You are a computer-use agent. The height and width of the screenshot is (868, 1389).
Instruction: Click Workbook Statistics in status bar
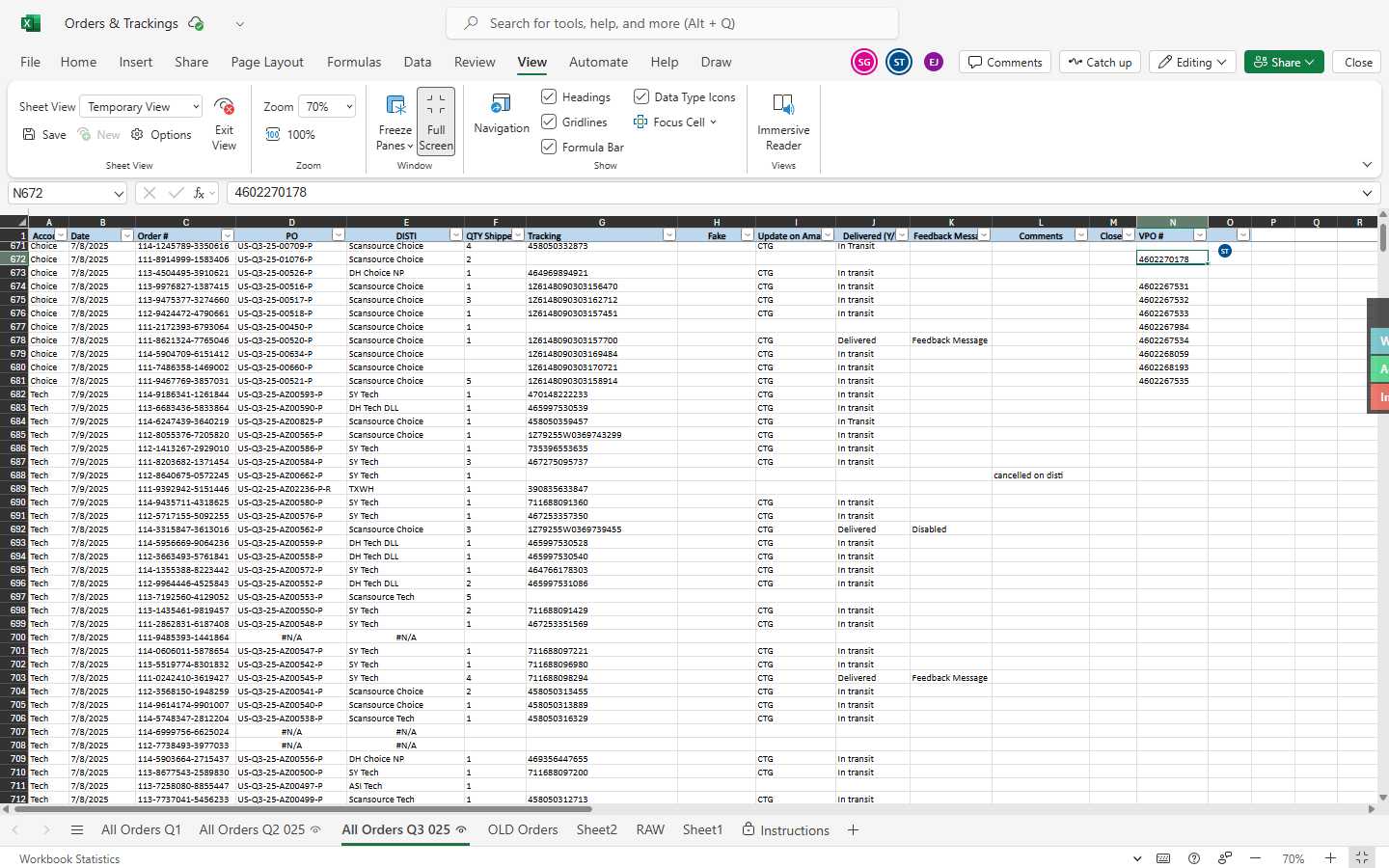[x=69, y=858]
